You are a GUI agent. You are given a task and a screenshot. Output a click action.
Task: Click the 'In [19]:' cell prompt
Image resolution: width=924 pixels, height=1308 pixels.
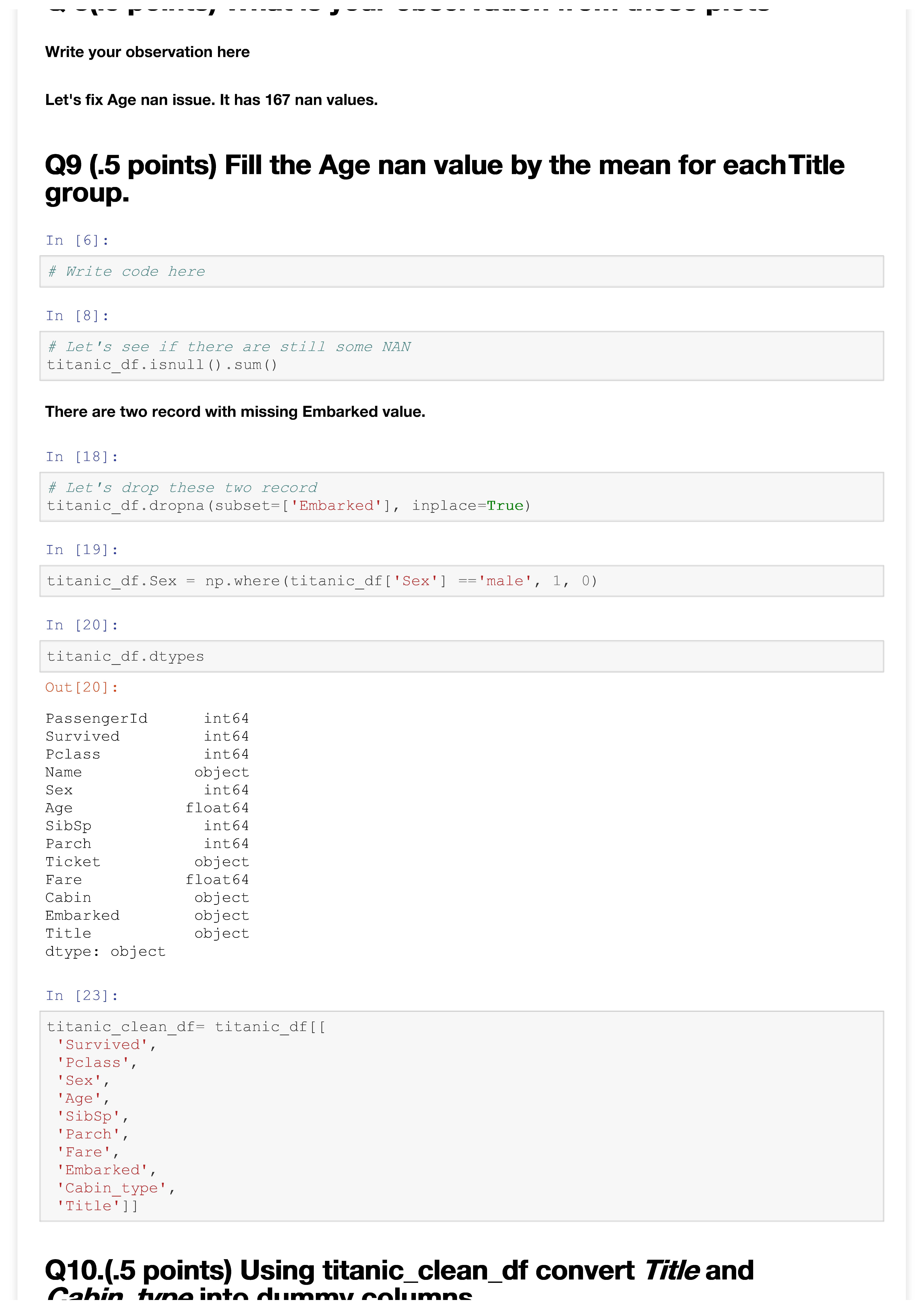tap(82, 550)
